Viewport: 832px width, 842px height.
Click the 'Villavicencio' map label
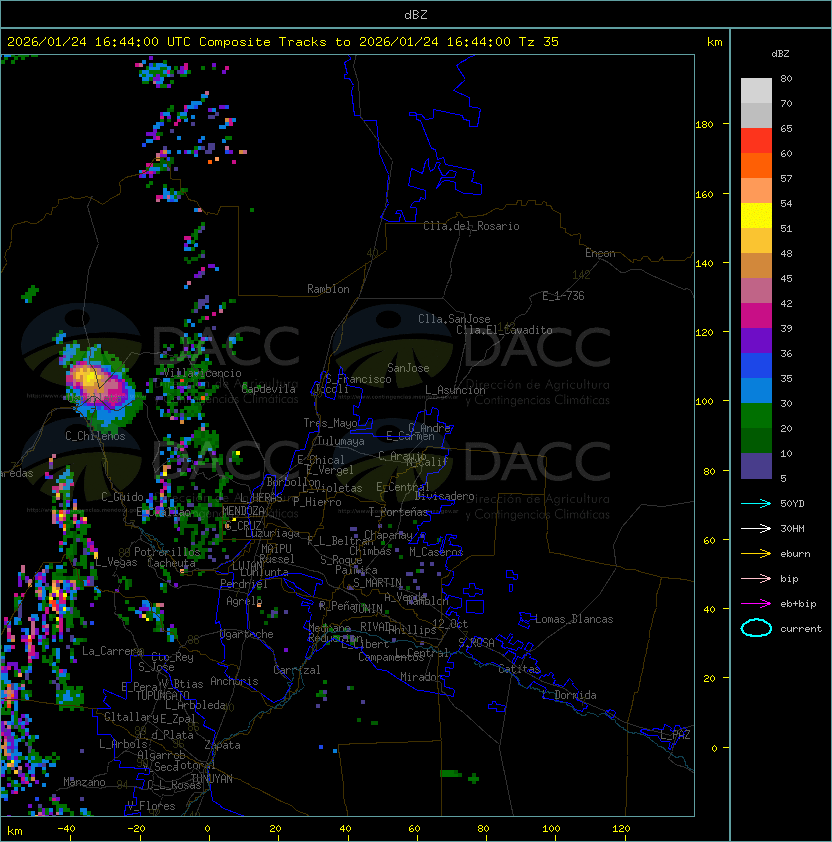coord(202,373)
